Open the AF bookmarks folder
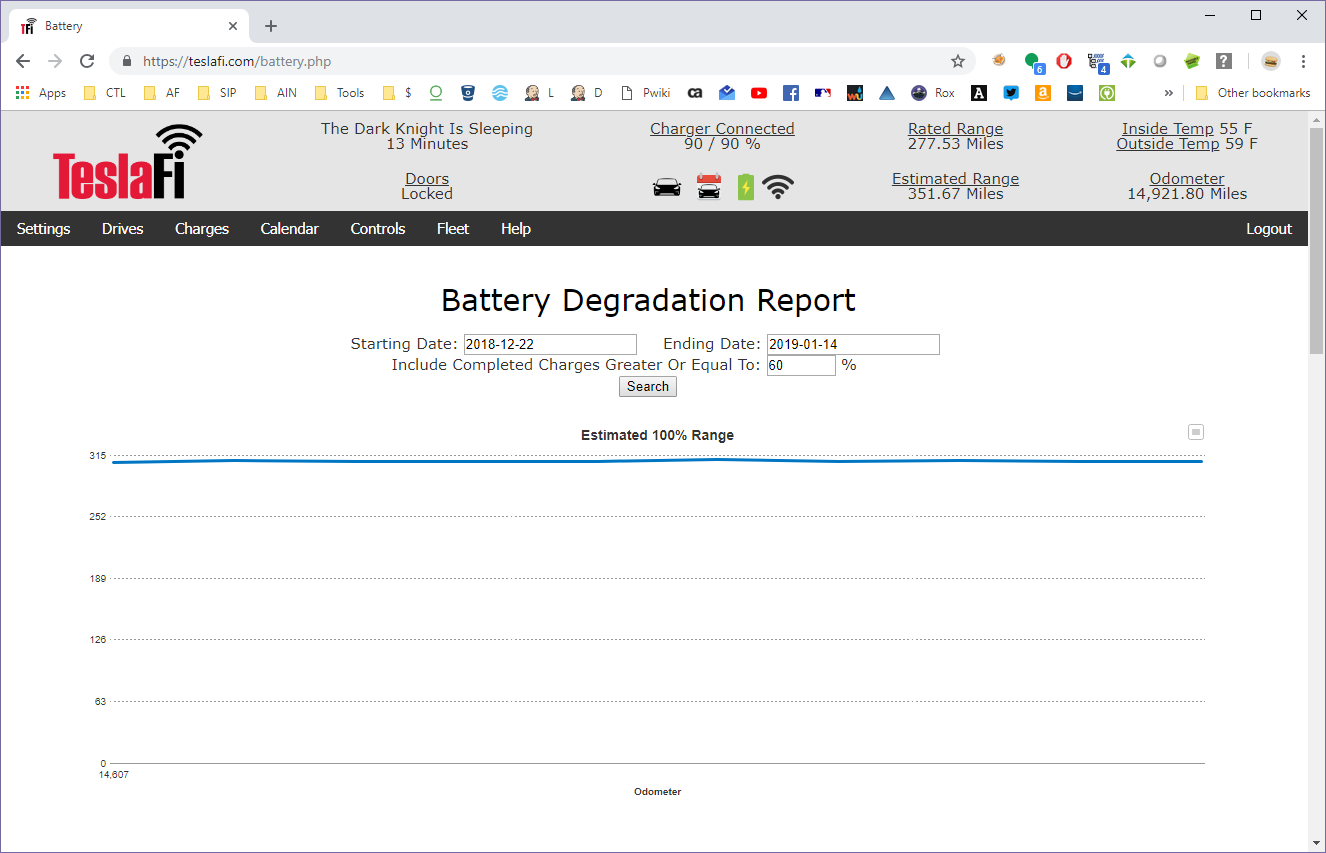This screenshot has height=853, width=1326. [x=162, y=93]
